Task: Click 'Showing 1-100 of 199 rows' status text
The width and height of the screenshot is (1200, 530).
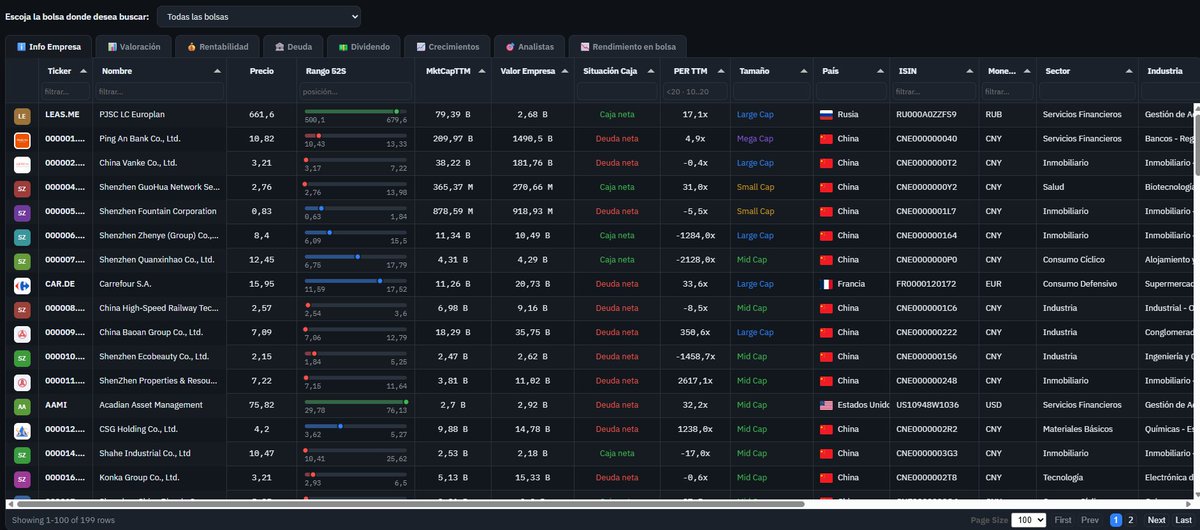Action: (x=62, y=520)
